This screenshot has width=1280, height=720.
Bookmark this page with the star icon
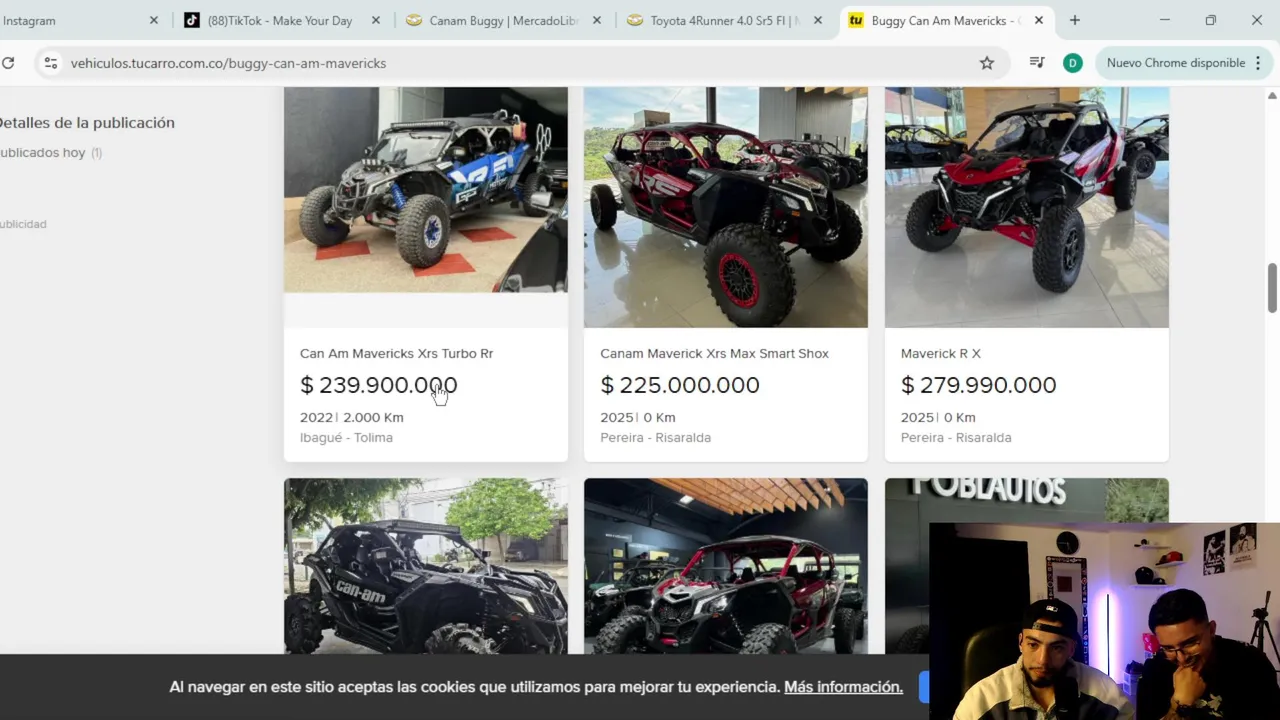(x=987, y=63)
